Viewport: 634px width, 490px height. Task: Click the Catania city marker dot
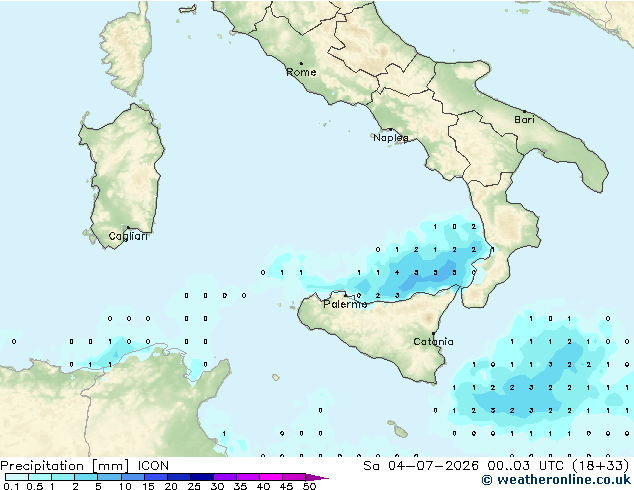(433, 334)
